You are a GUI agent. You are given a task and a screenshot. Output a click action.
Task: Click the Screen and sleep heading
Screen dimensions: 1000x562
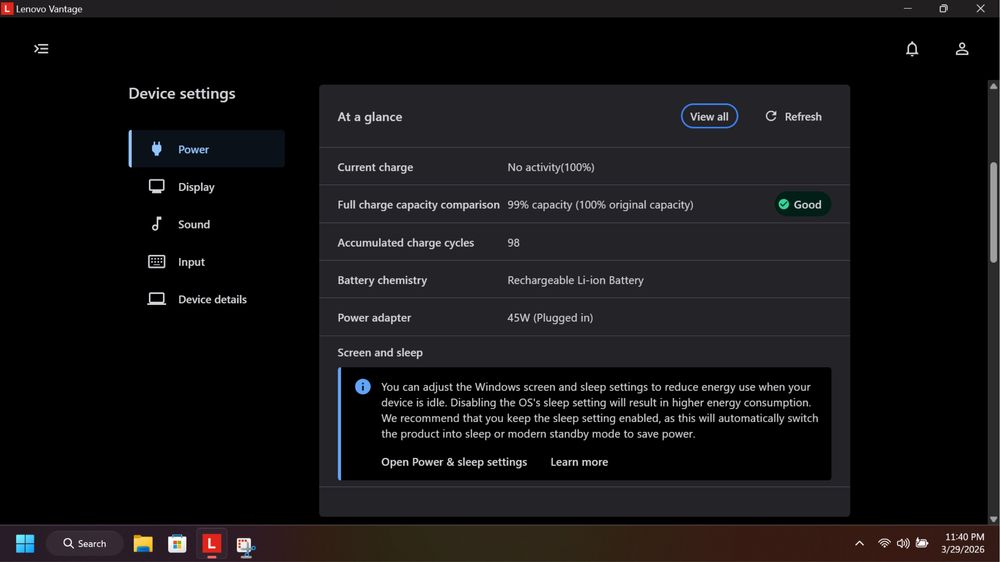coord(380,352)
